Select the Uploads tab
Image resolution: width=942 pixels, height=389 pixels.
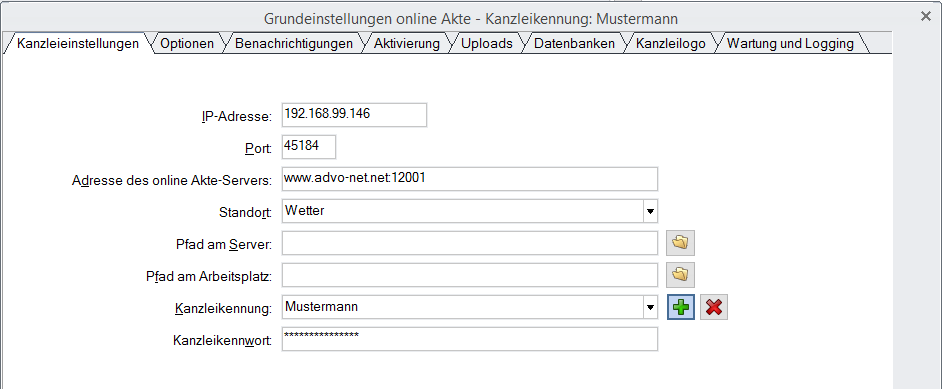[x=487, y=44]
